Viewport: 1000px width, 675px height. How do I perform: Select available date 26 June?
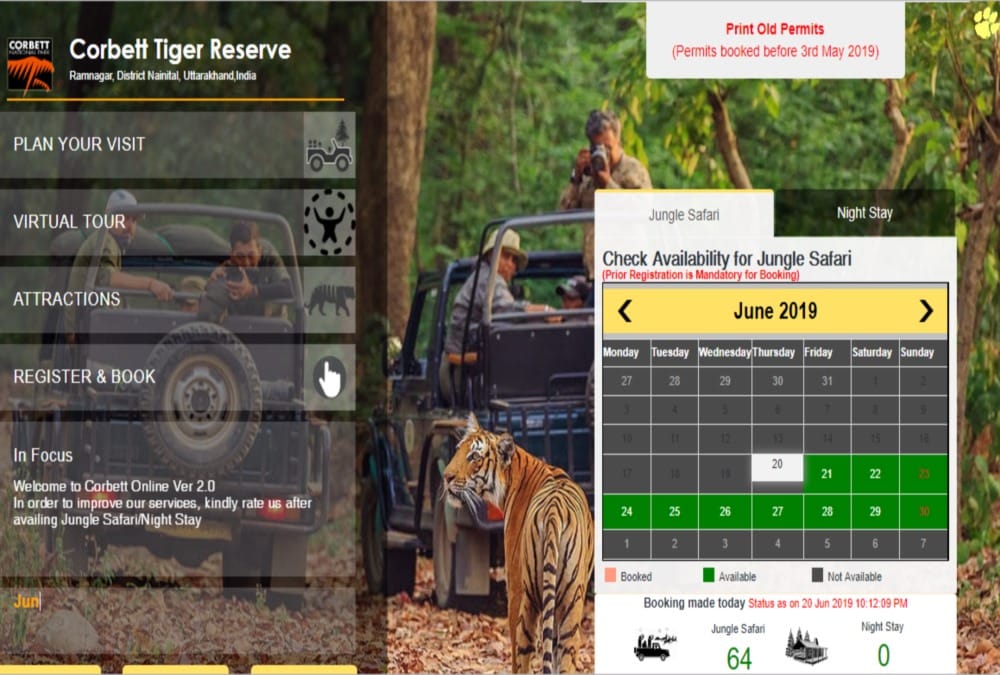(x=724, y=512)
